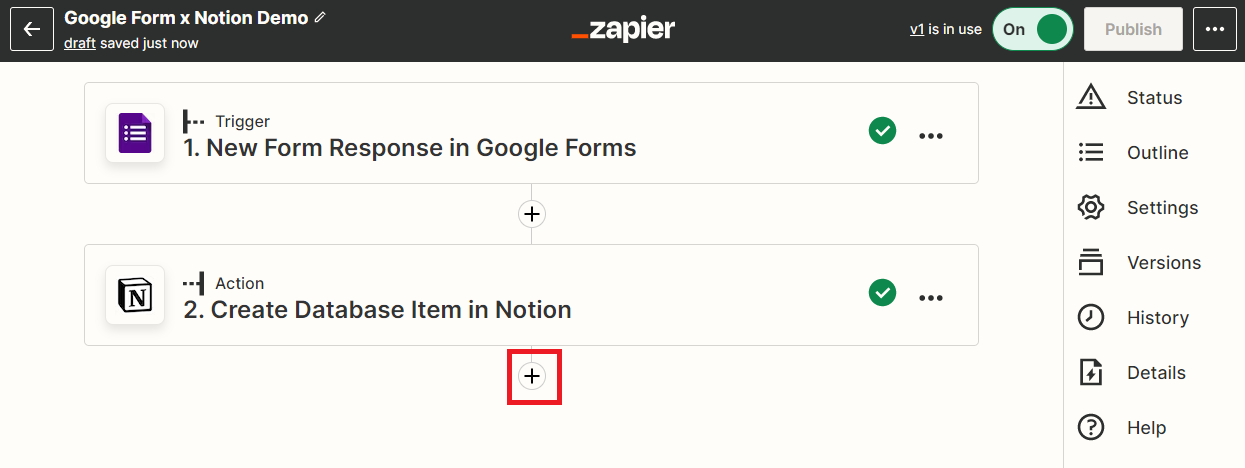Screen dimensions: 1245x468
Task: Add step between trigger and action
Action: 532,214
